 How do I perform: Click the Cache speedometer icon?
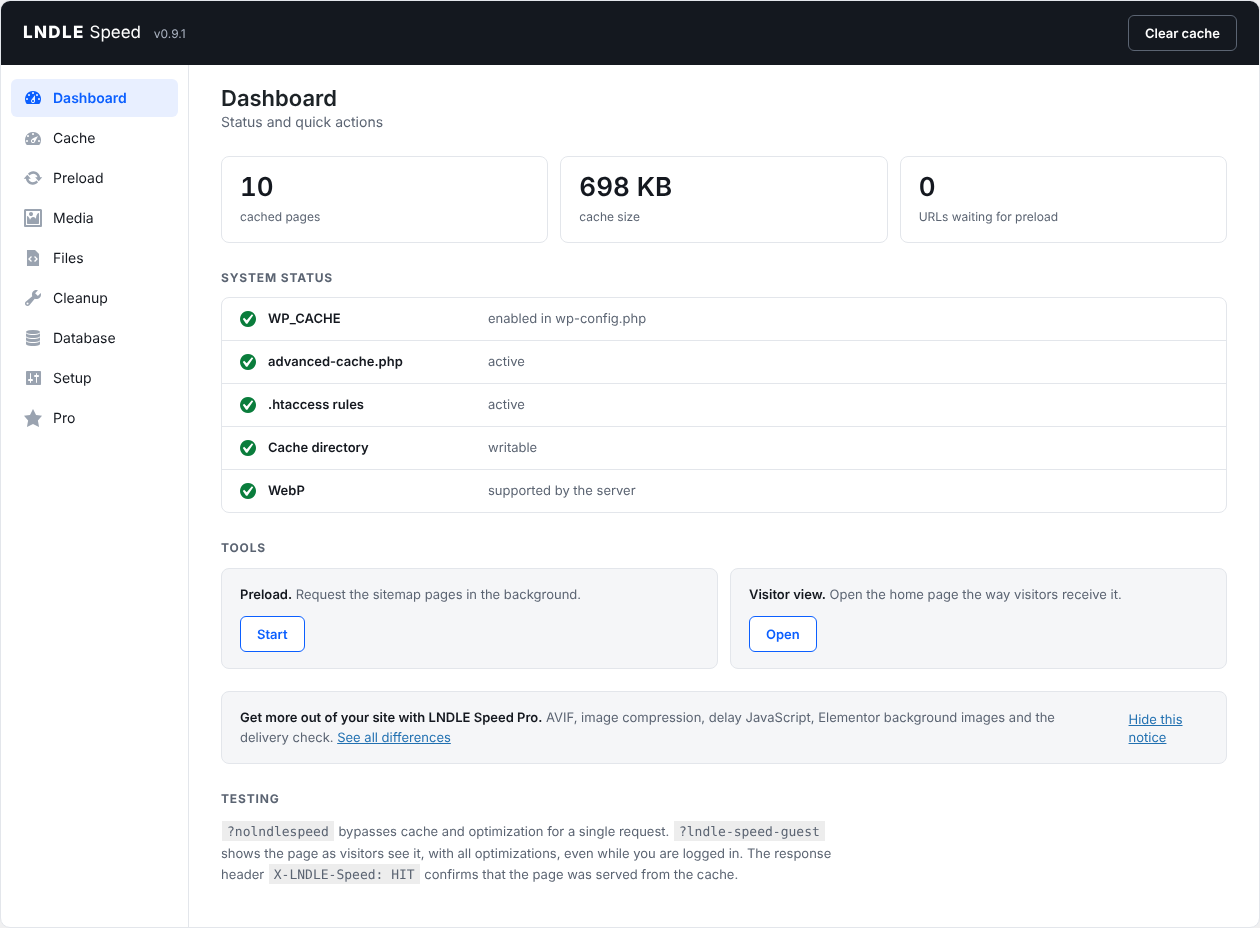click(x=33, y=138)
